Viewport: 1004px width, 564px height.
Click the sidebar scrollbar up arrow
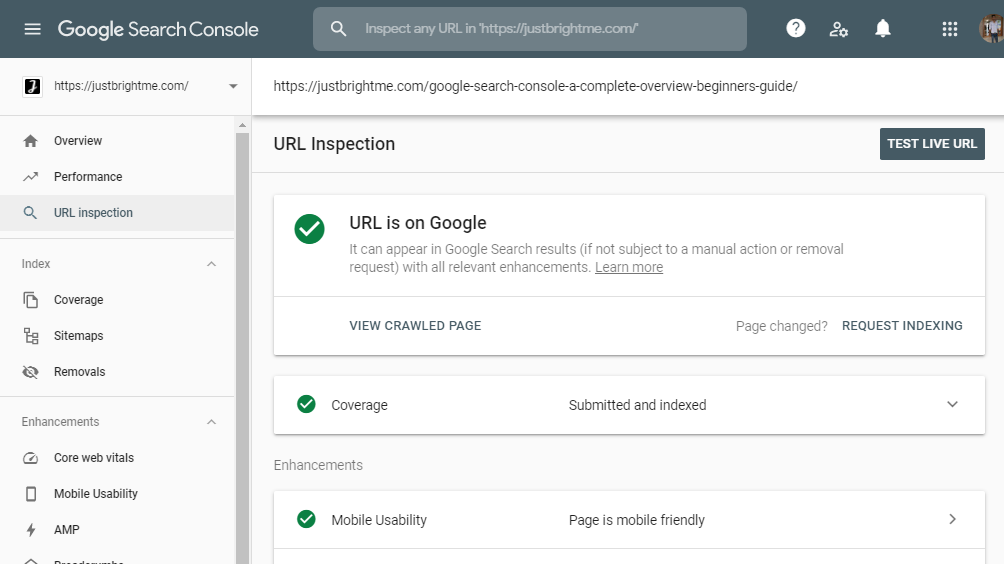(x=242, y=125)
